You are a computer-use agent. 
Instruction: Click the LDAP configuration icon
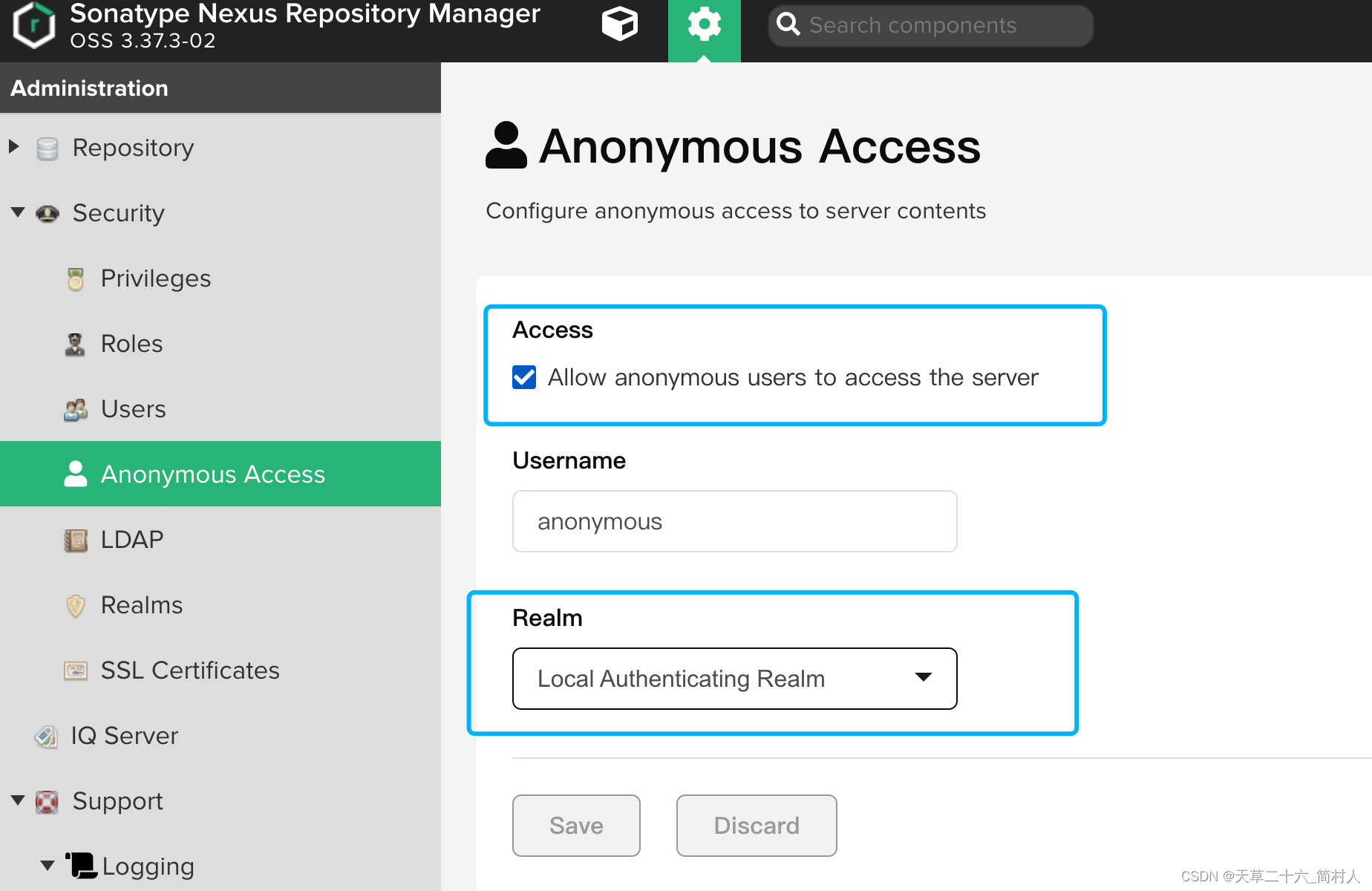pyautogui.click(x=74, y=539)
